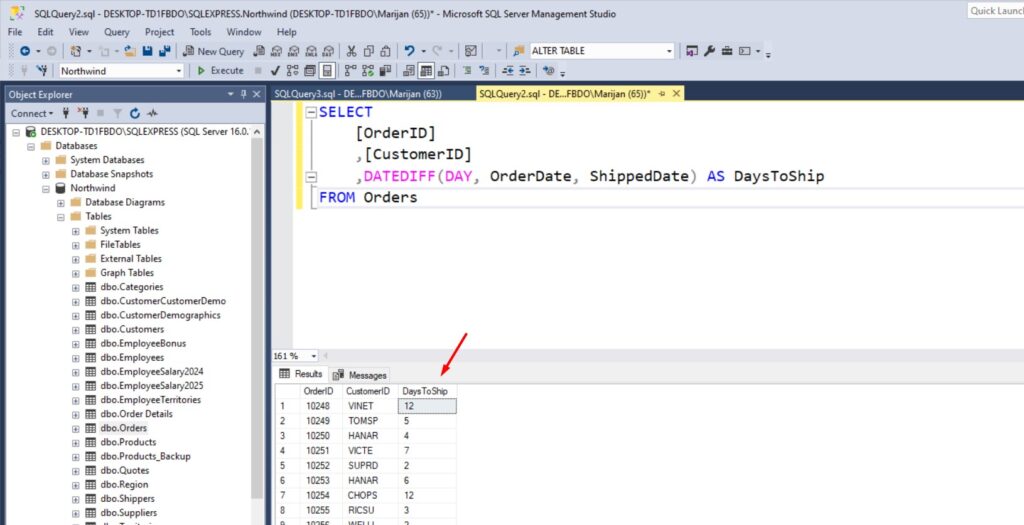Screen dimensions: 1024x525
Task: Click Connect Object Explorer plug icon
Action: pyautogui.click(x=65, y=113)
